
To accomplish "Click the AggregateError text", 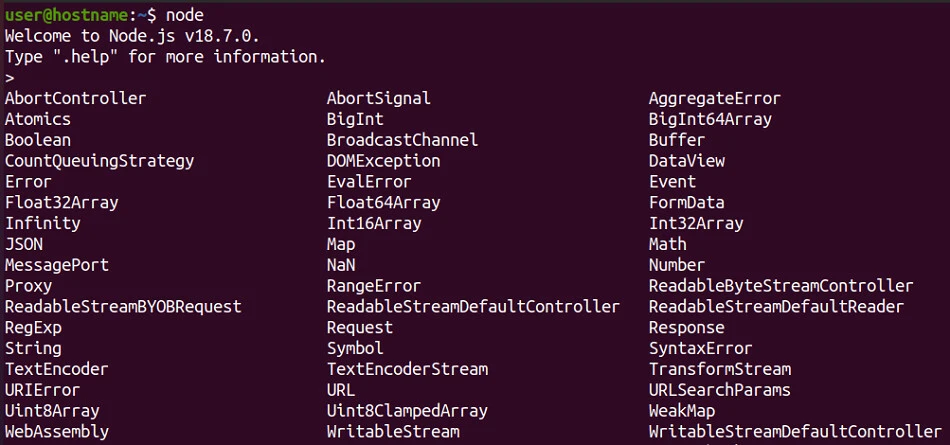I will 714,98.
